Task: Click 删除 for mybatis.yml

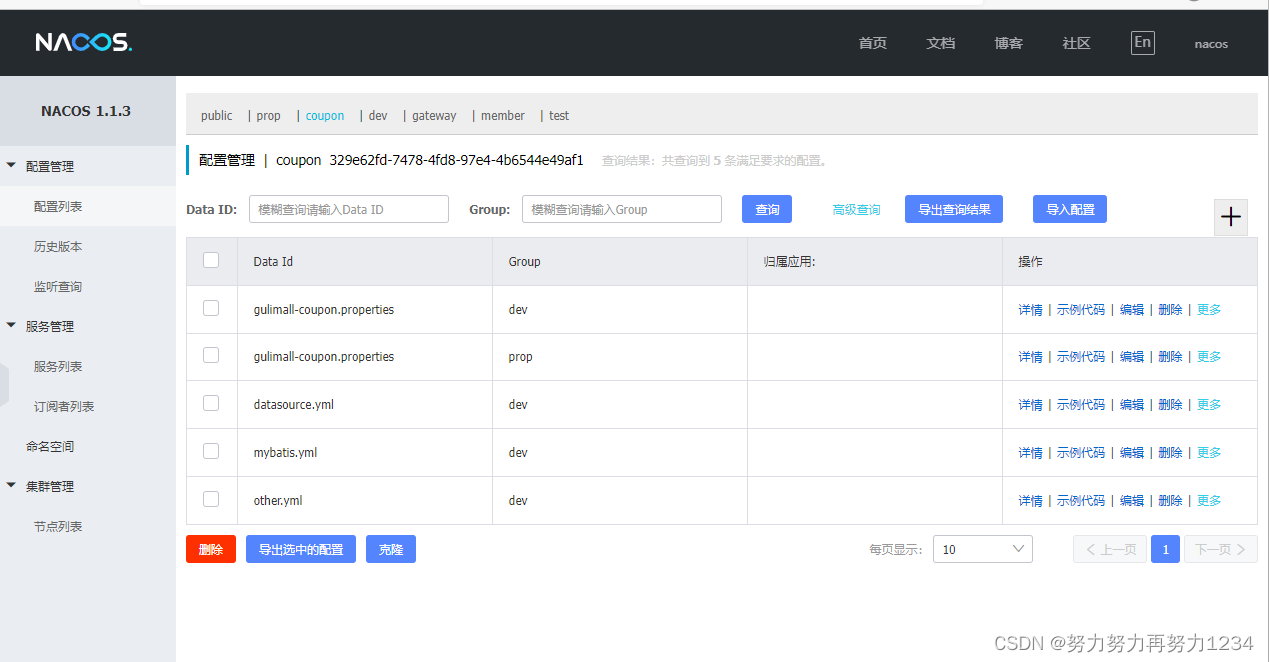Action: point(1170,453)
